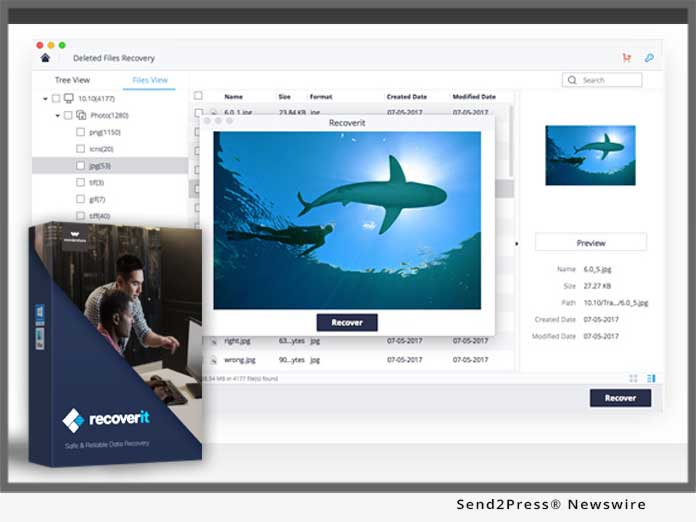
Task: Collapse the Photo(1280) folder node
Action: [57, 116]
